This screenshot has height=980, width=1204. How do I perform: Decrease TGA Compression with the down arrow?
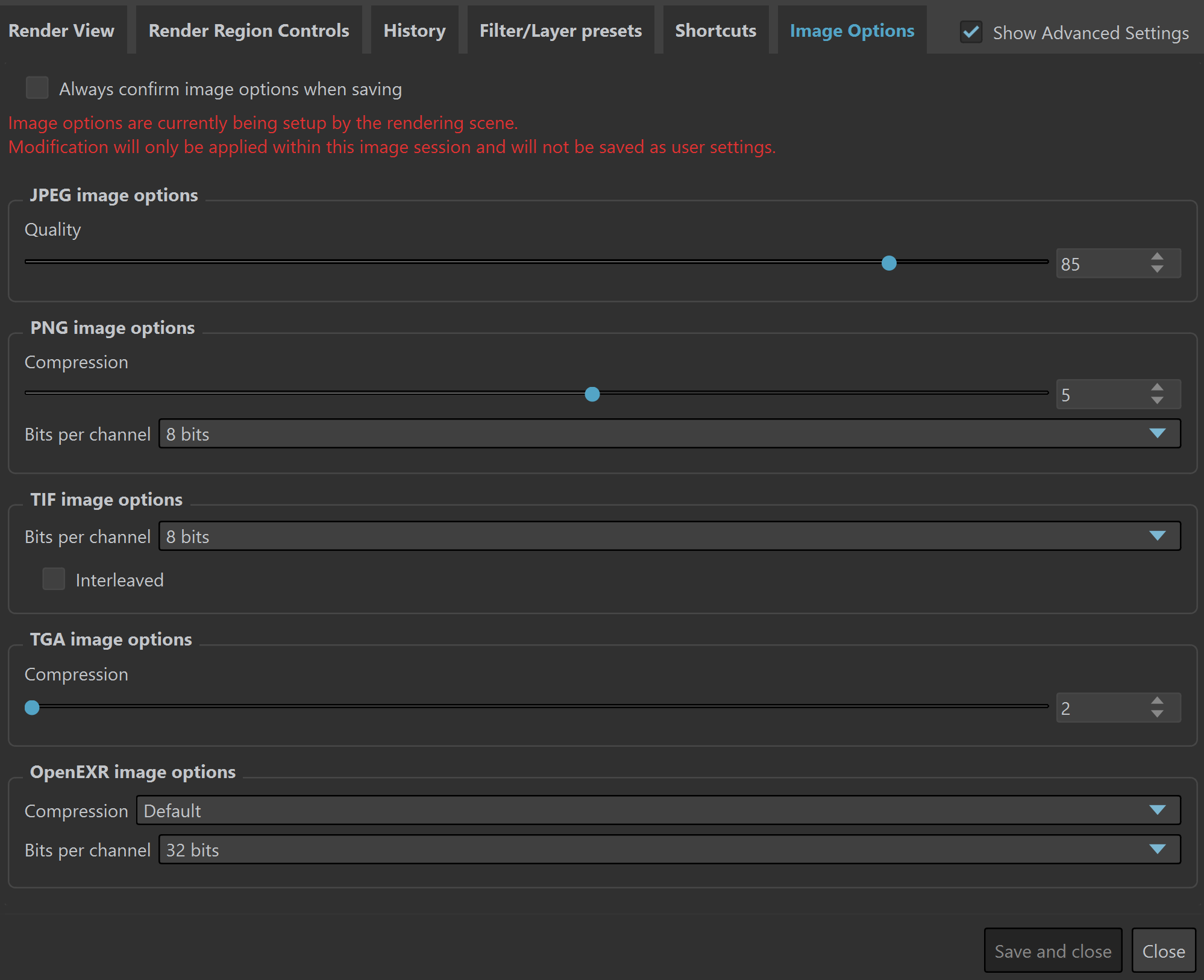[1156, 714]
